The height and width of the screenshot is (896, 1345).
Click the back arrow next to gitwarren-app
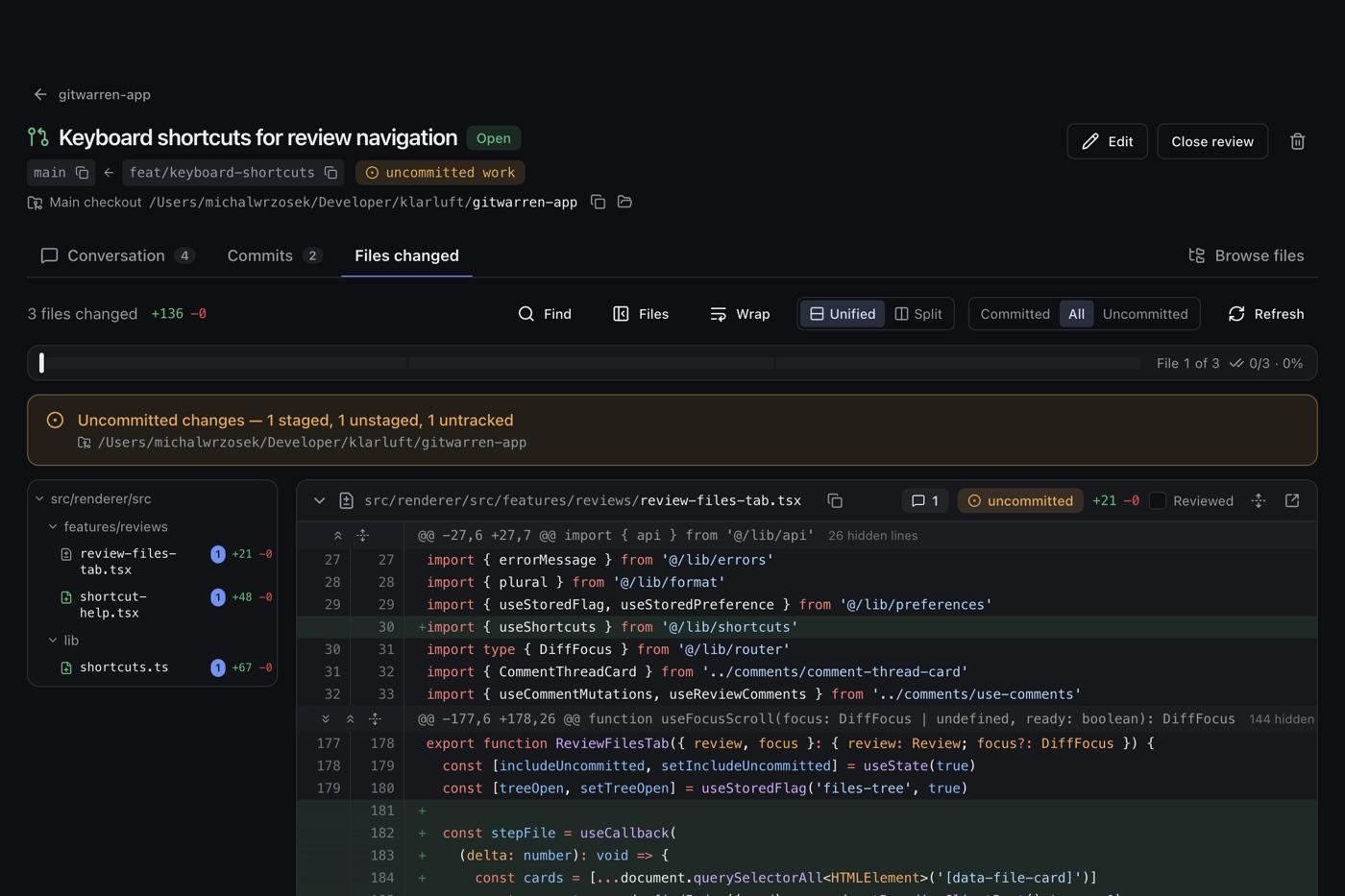coord(39,94)
